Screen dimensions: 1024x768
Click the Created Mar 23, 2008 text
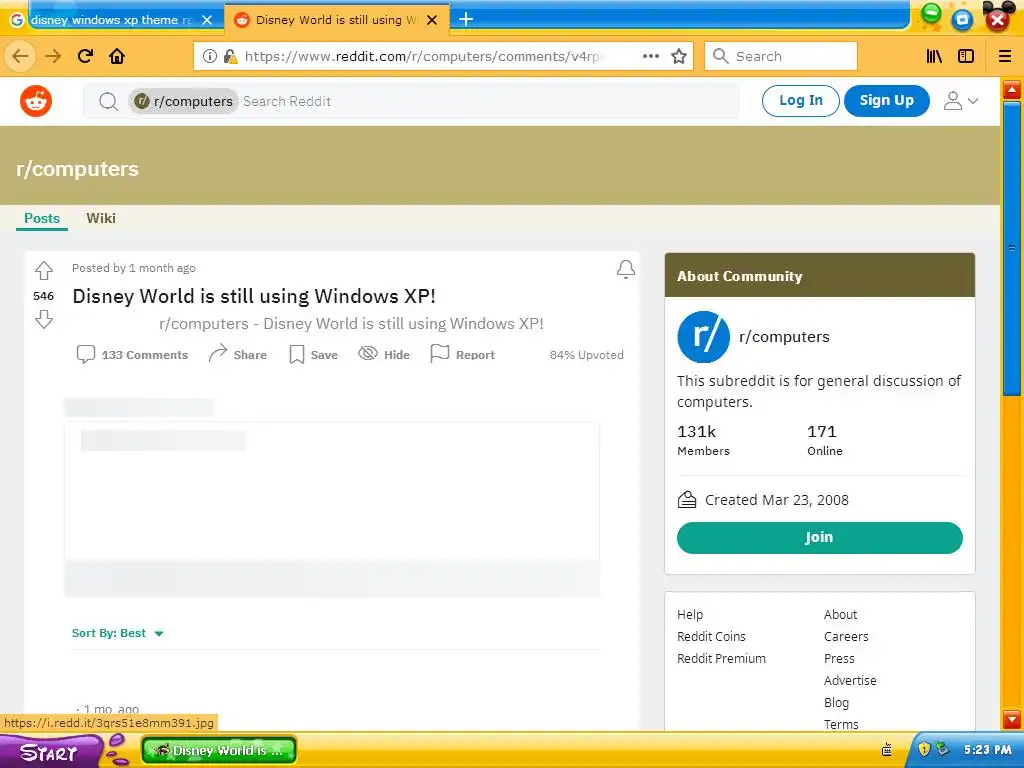point(776,500)
